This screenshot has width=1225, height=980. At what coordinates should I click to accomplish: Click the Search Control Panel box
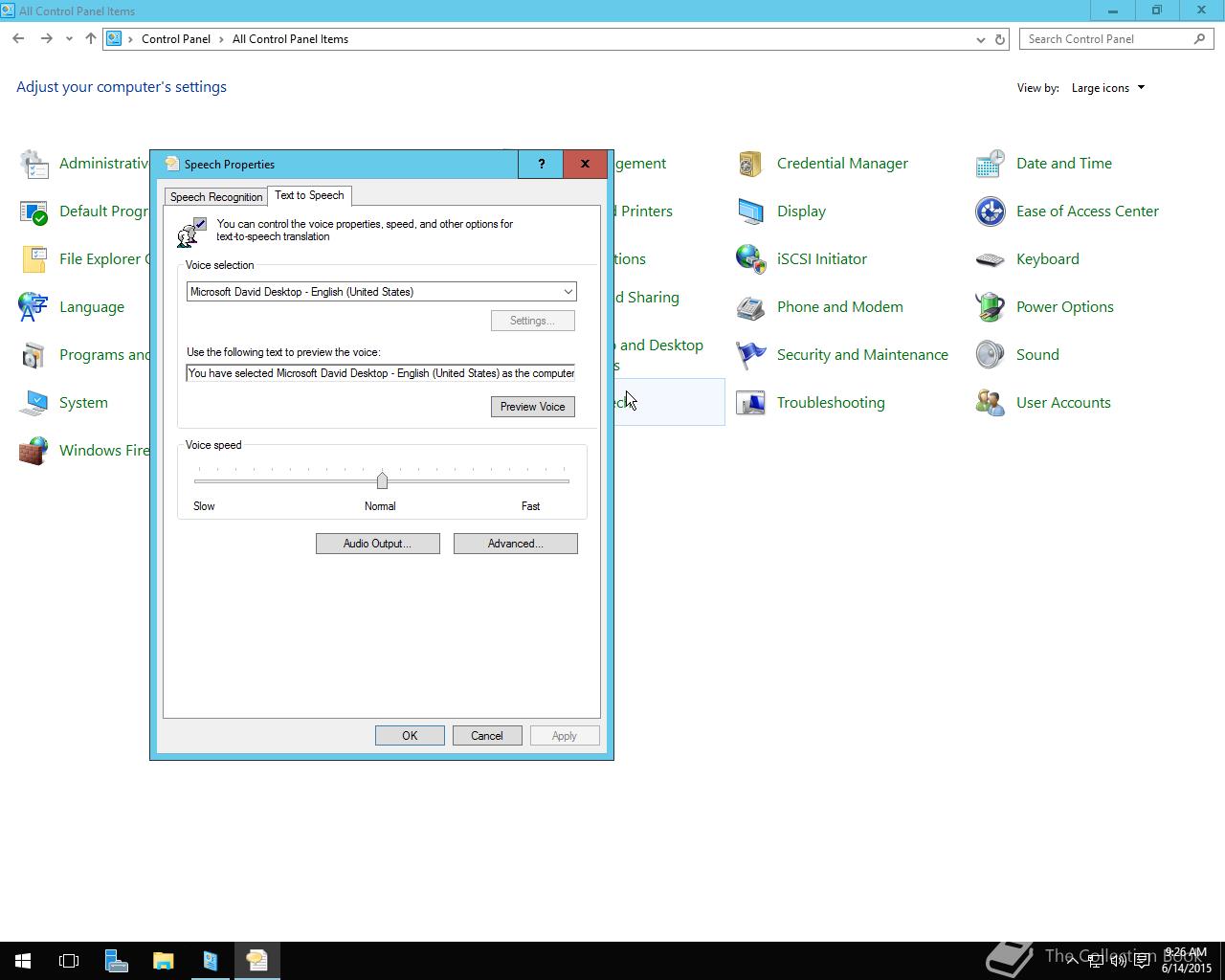pyautogui.click(x=1116, y=39)
